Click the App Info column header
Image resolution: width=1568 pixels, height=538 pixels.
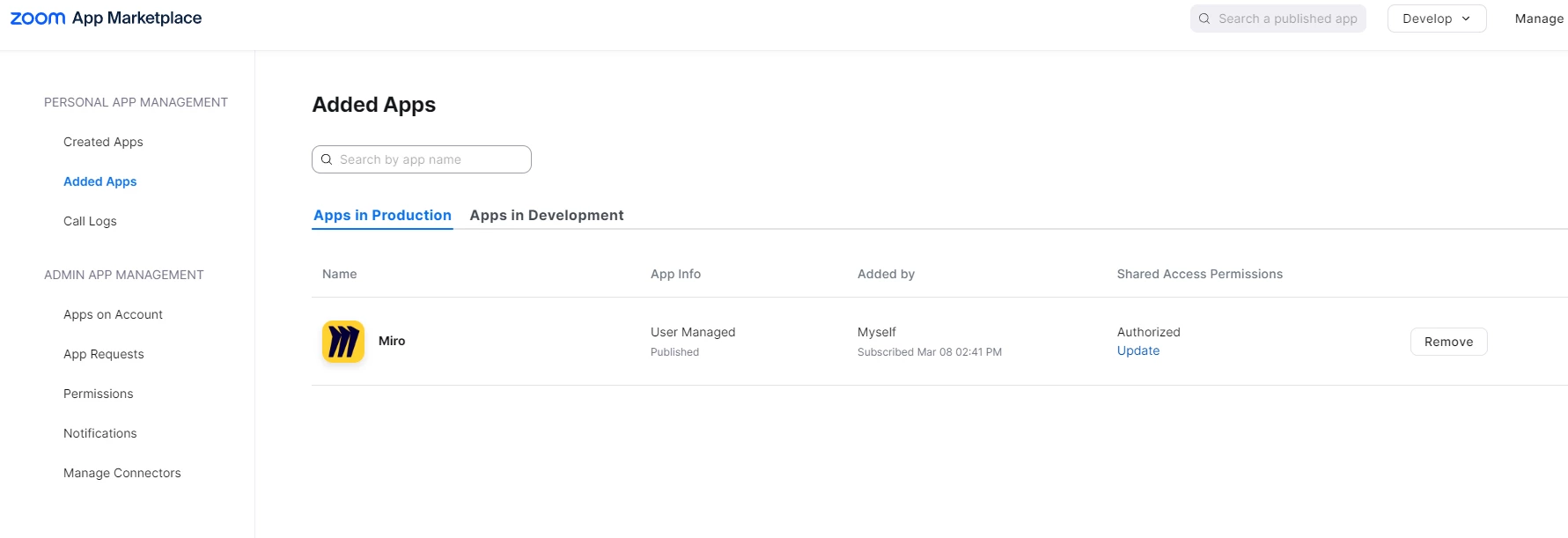(x=676, y=274)
